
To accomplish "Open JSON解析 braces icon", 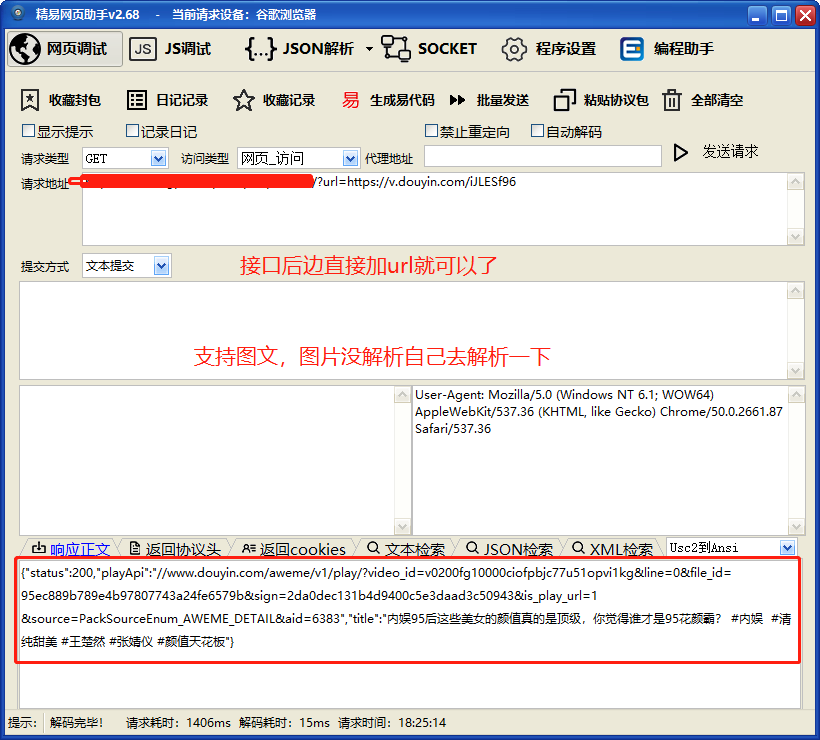I will pyautogui.click(x=260, y=49).
